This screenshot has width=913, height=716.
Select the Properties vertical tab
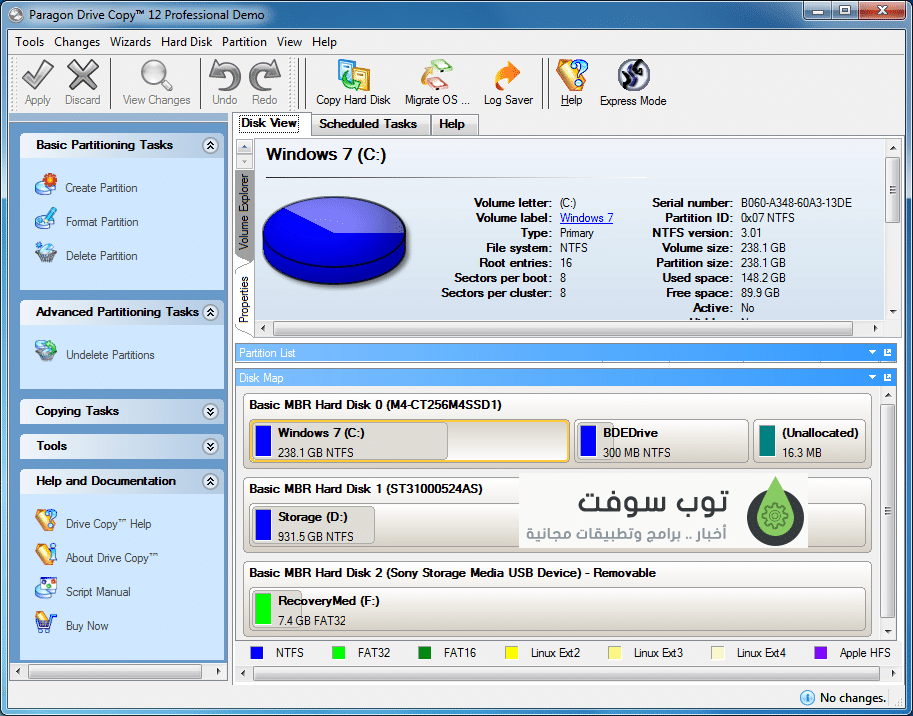[x=244, y=299]
